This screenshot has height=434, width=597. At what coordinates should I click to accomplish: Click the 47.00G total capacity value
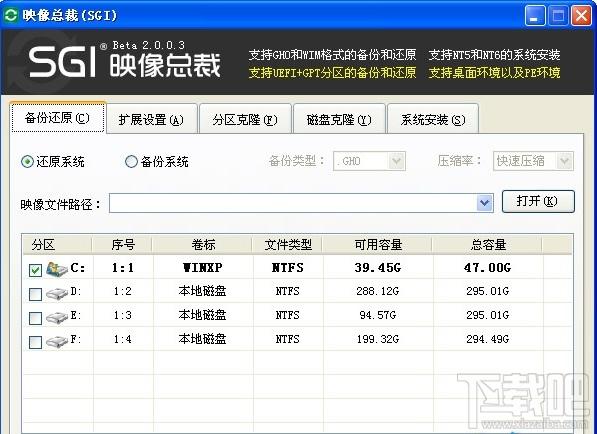click(487, 268)
